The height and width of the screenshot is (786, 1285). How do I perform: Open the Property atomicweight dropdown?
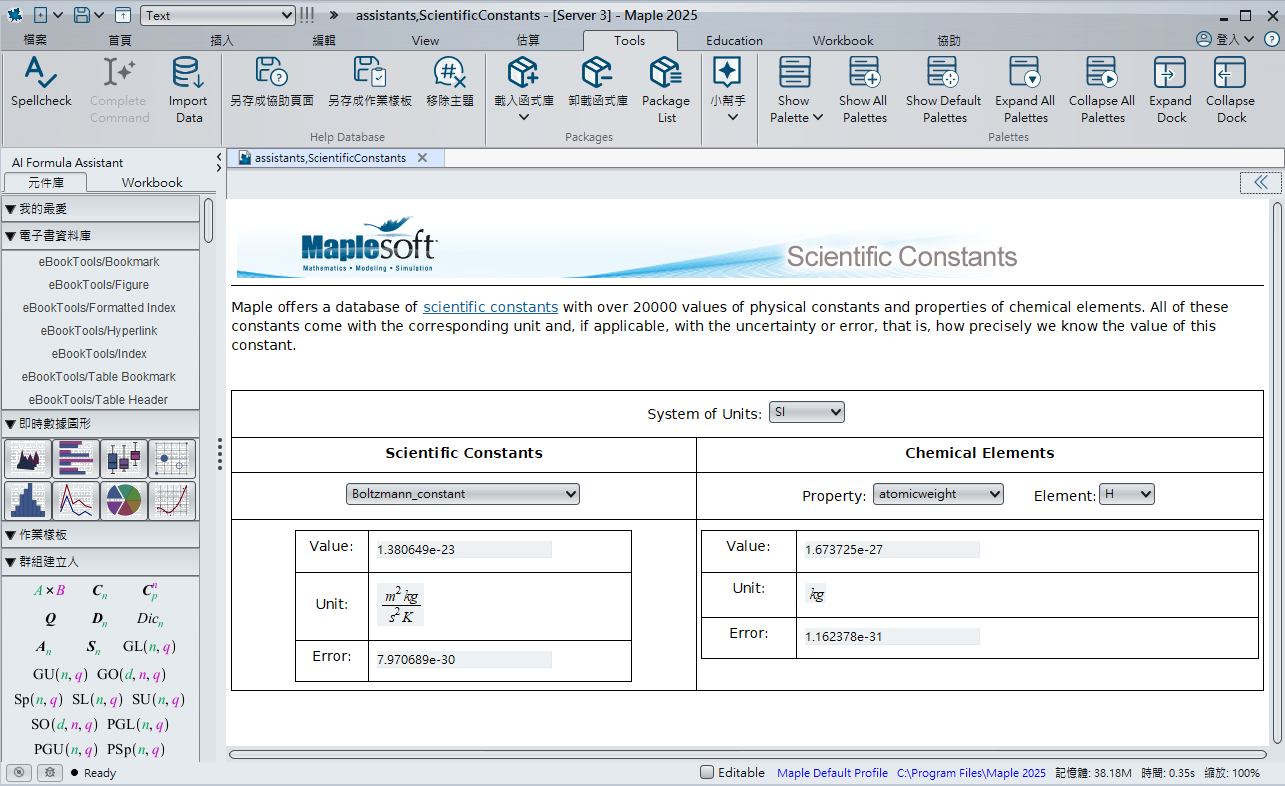pyautogui.click(x=938, y=494)
